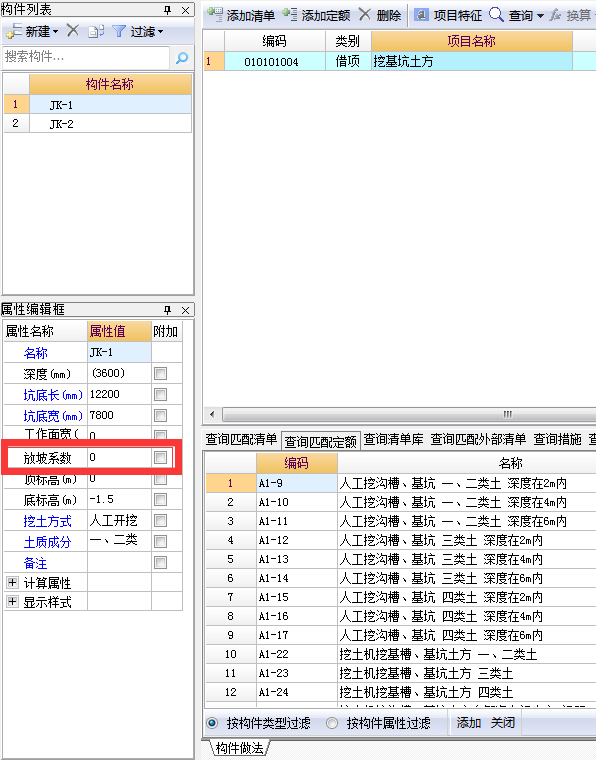Viewport: 596px width, 760px height.
Task: Click the 换算 toolbar button
Action: coord(571,15)
